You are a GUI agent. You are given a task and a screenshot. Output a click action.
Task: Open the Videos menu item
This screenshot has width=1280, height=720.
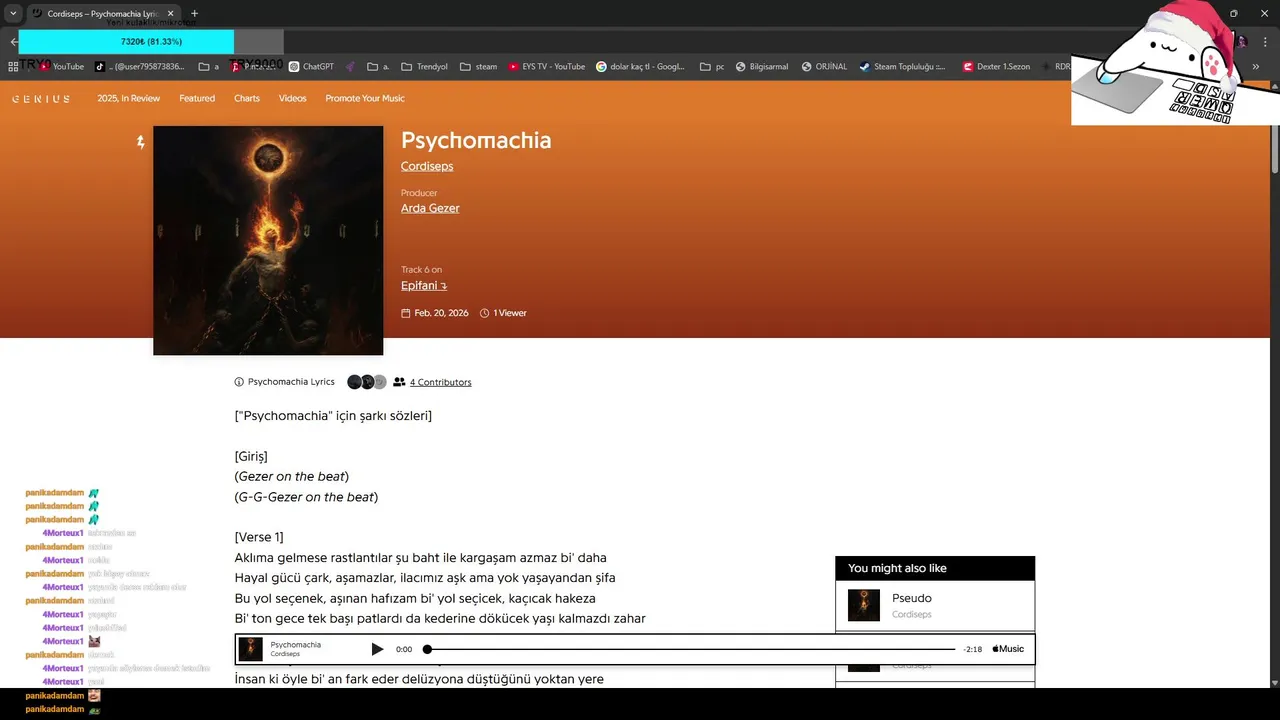[x=293, y=98]
